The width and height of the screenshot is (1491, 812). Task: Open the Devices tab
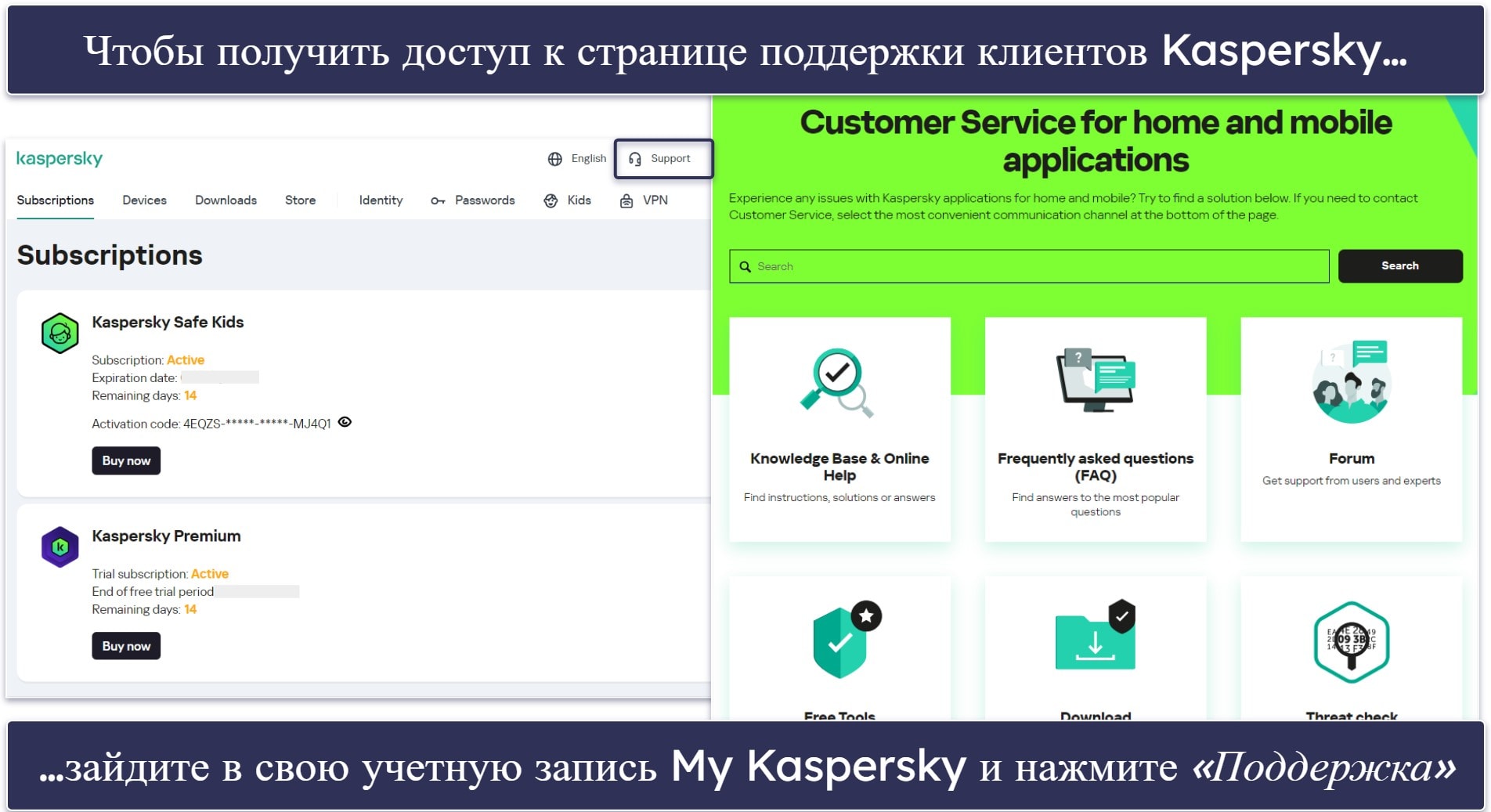point(144,200)
